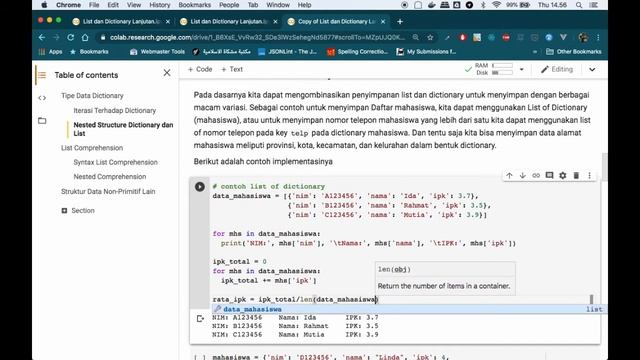Open Bluetooth status menu

(483, 5)
